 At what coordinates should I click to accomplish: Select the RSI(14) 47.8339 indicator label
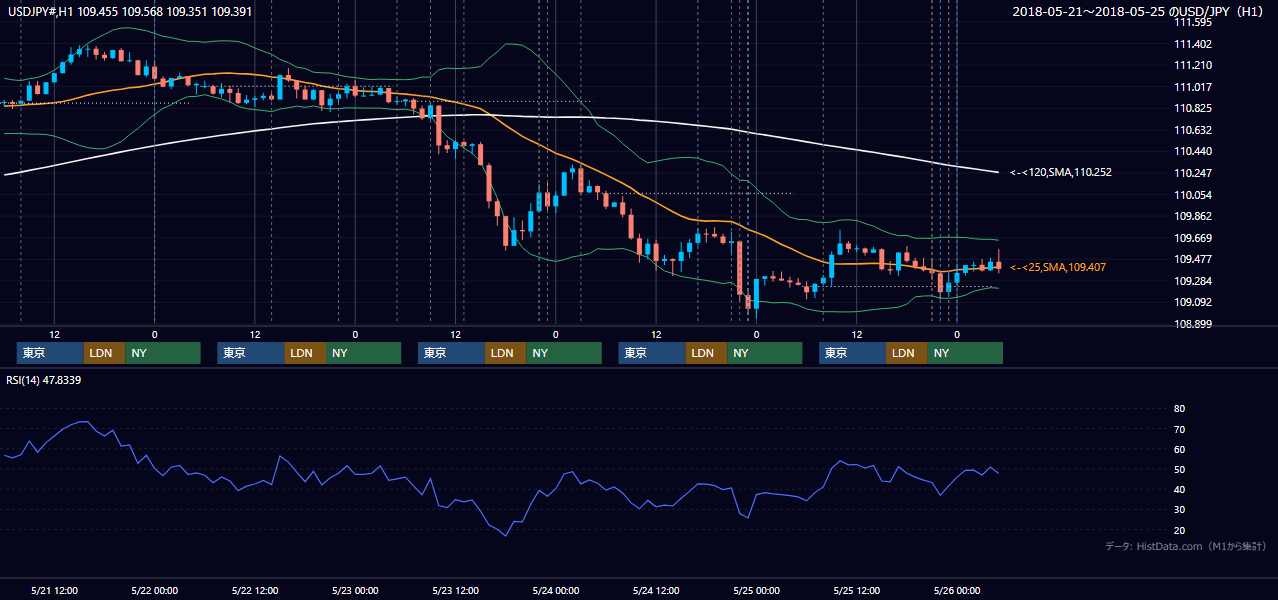point(43,380)
